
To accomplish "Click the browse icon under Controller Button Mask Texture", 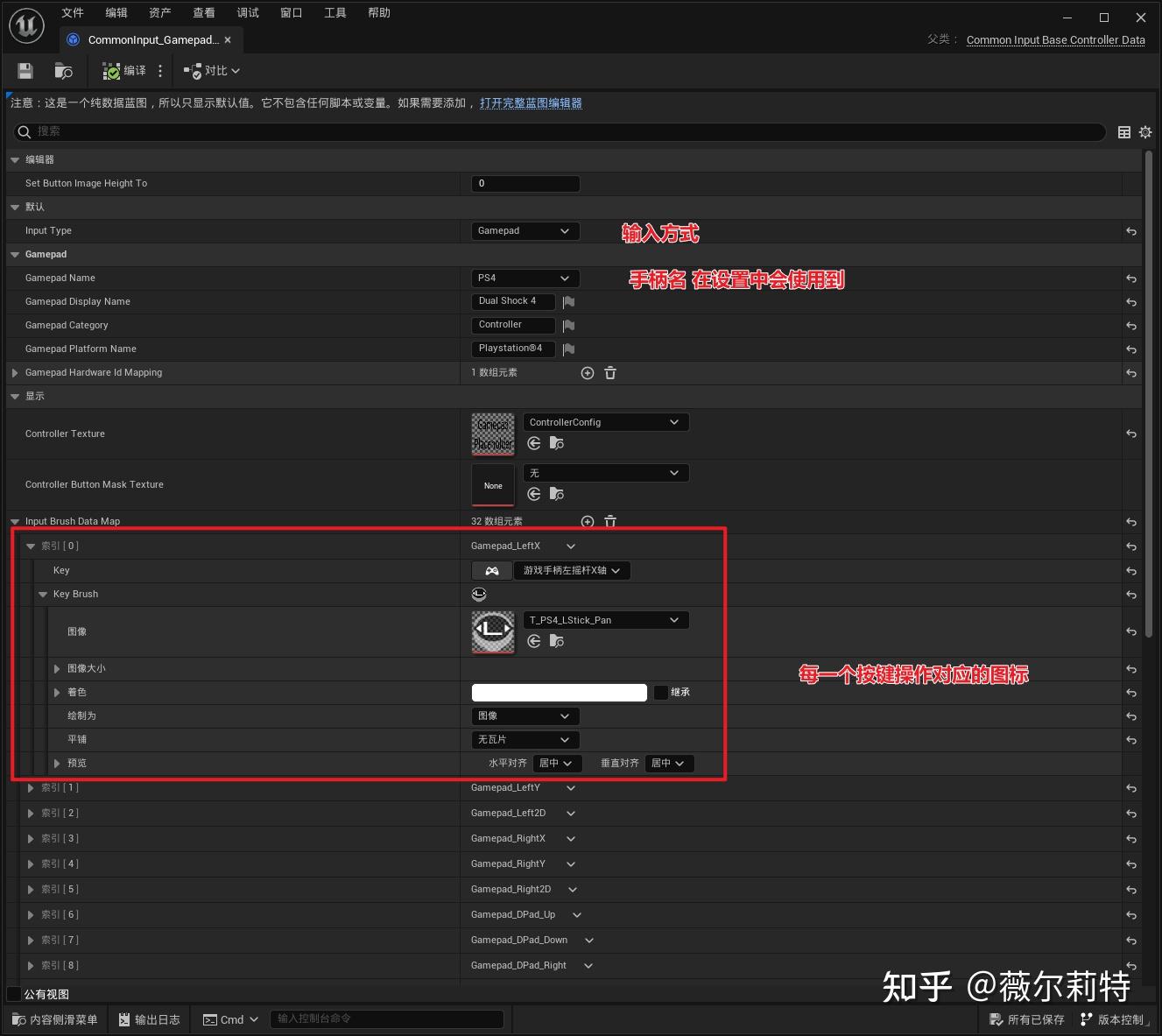I will click(557, 494).
